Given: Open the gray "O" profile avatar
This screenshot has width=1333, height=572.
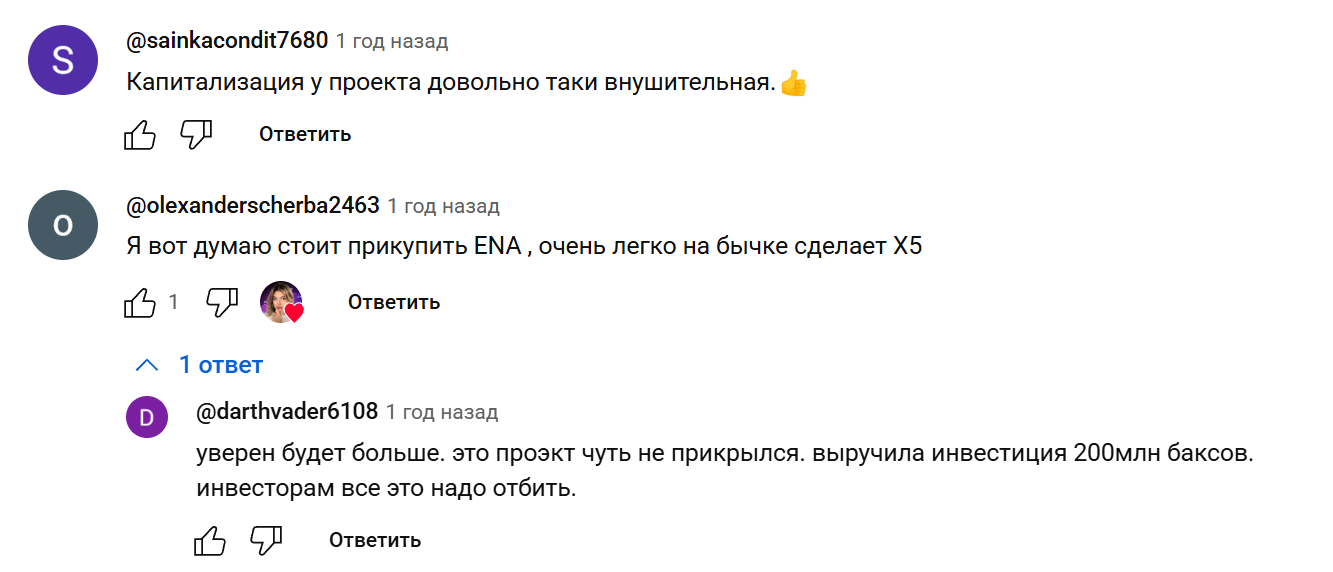Looking at the screenshot, I should click(x=62, y=225).
